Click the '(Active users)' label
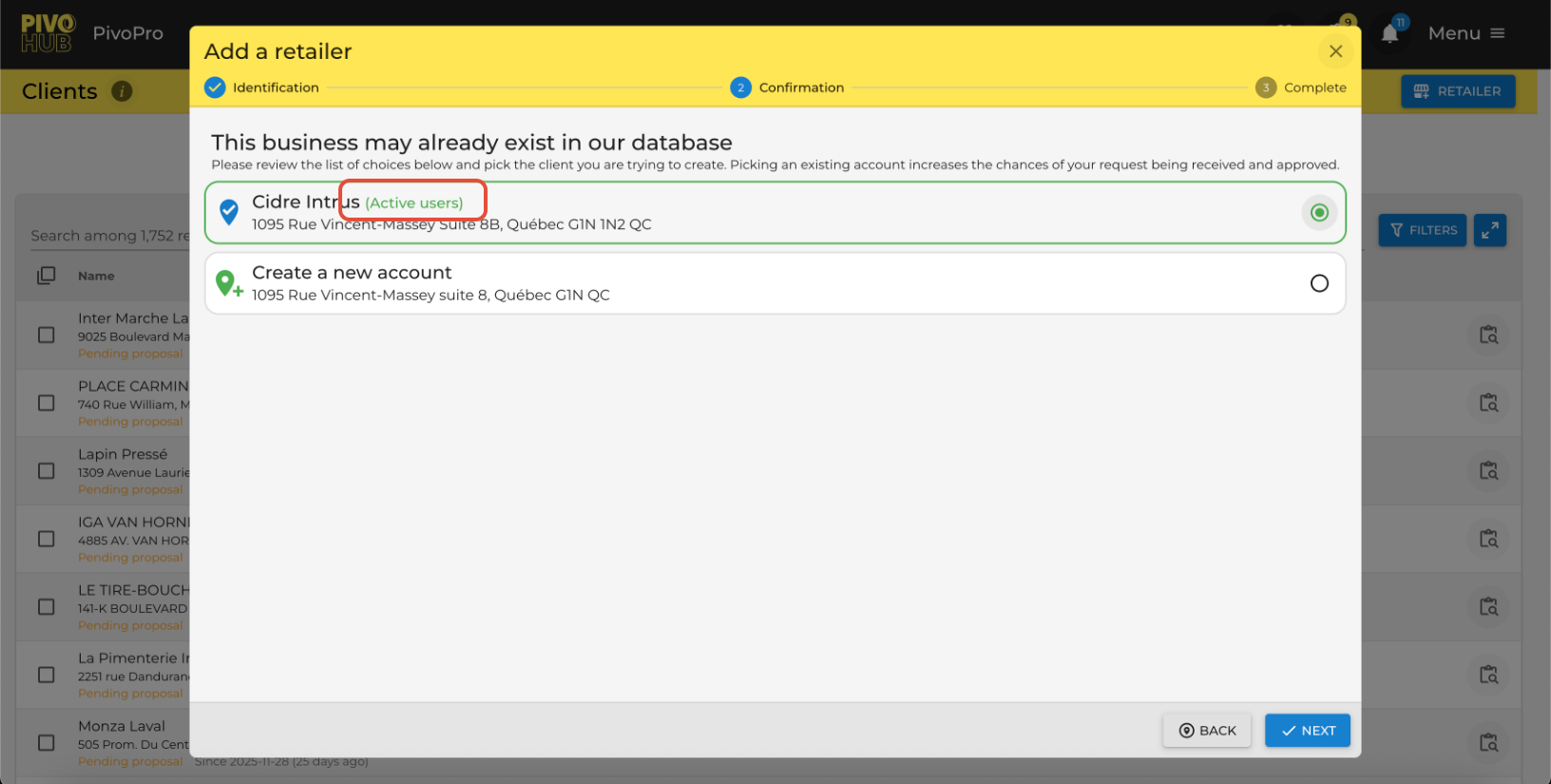 [414, 203]
